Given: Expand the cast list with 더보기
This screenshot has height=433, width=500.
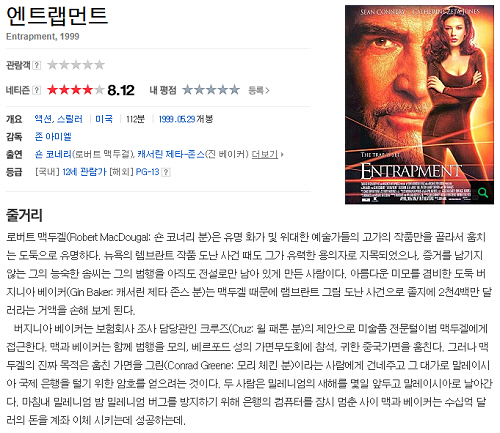Looking at the screenshot, I should [267, 154].
